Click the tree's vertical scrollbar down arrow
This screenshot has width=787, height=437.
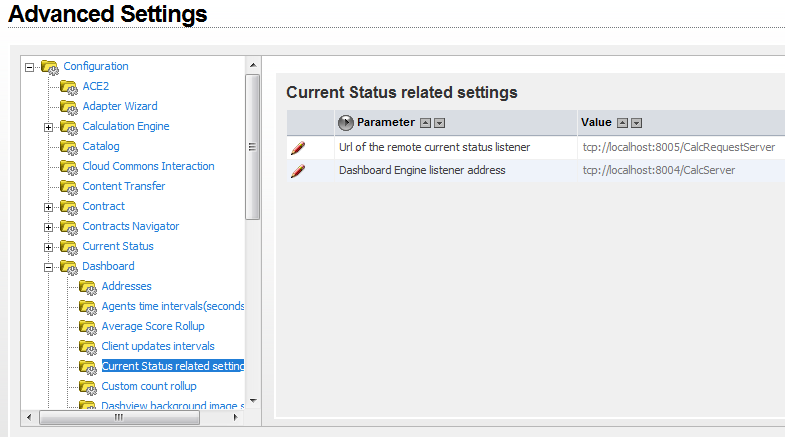point(253,400)
